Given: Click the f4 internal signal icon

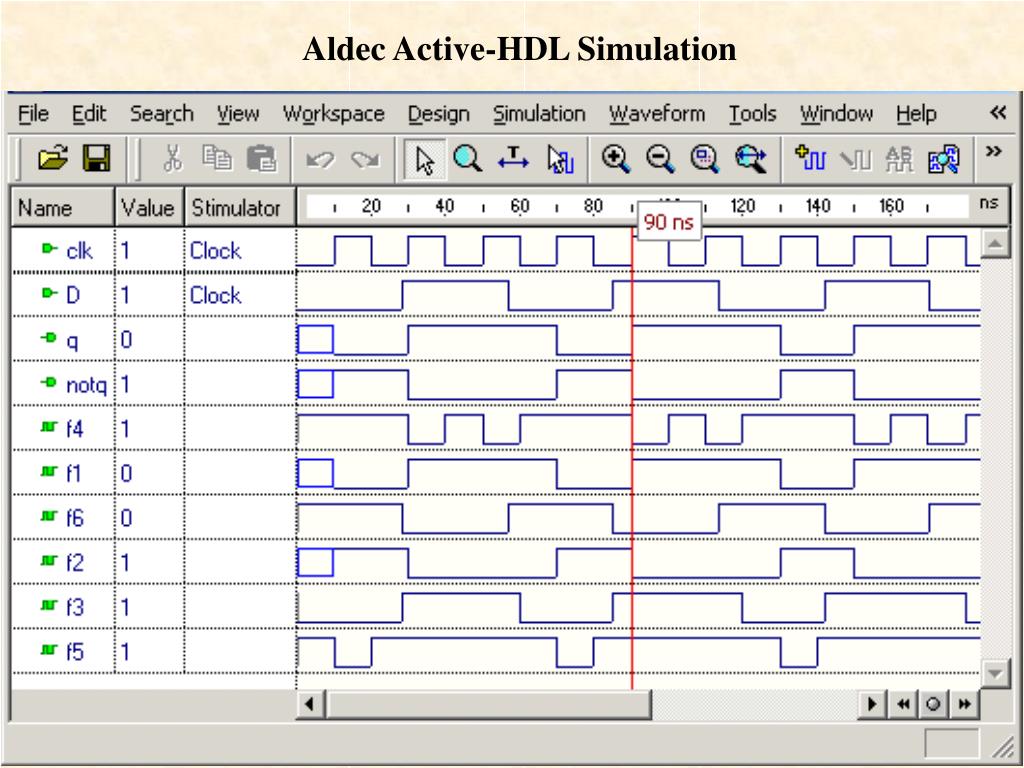Looking at the screenshot, I should pos(49,426).
